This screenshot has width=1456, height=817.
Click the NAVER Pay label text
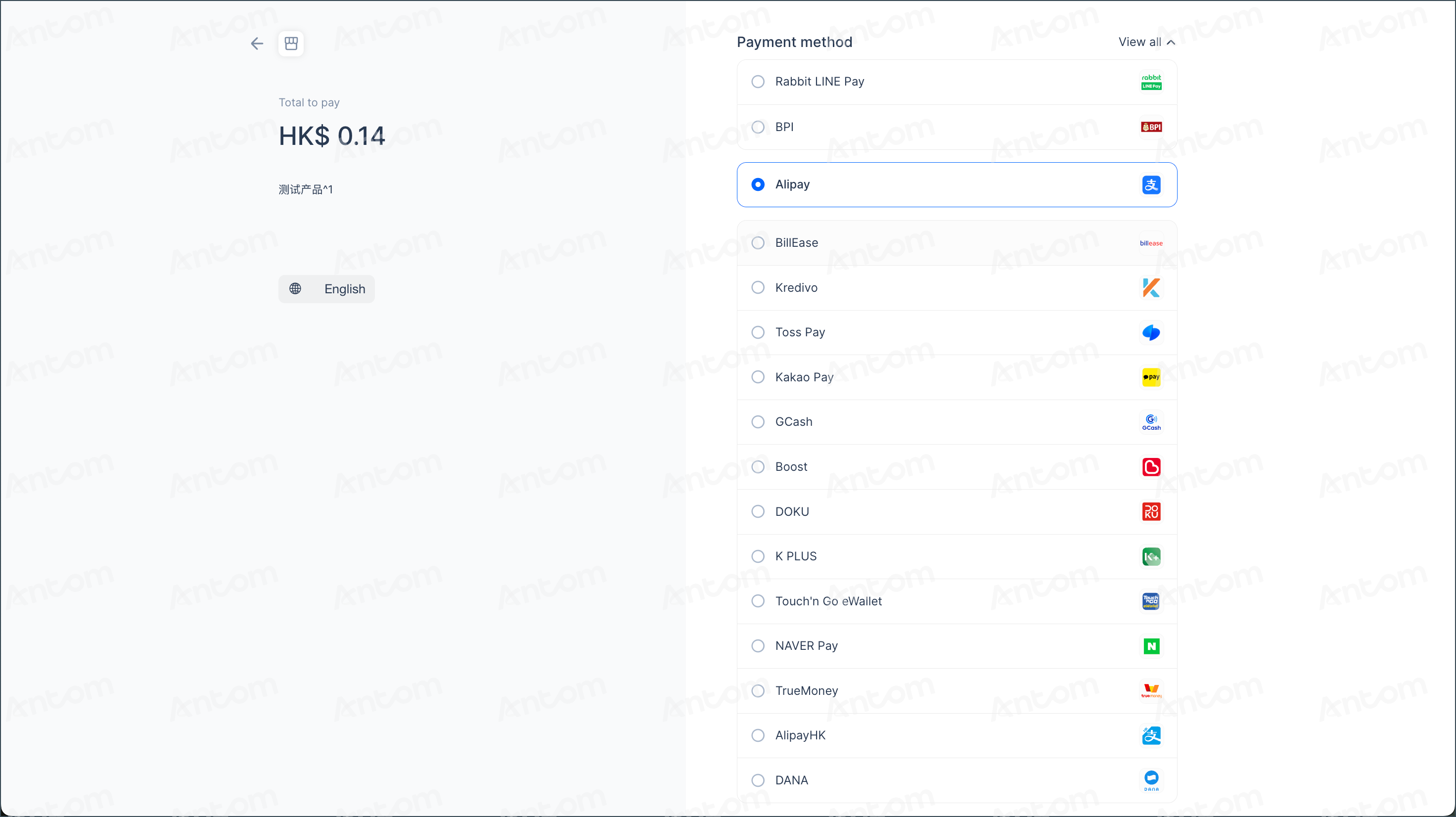click(x=807, y=646)
